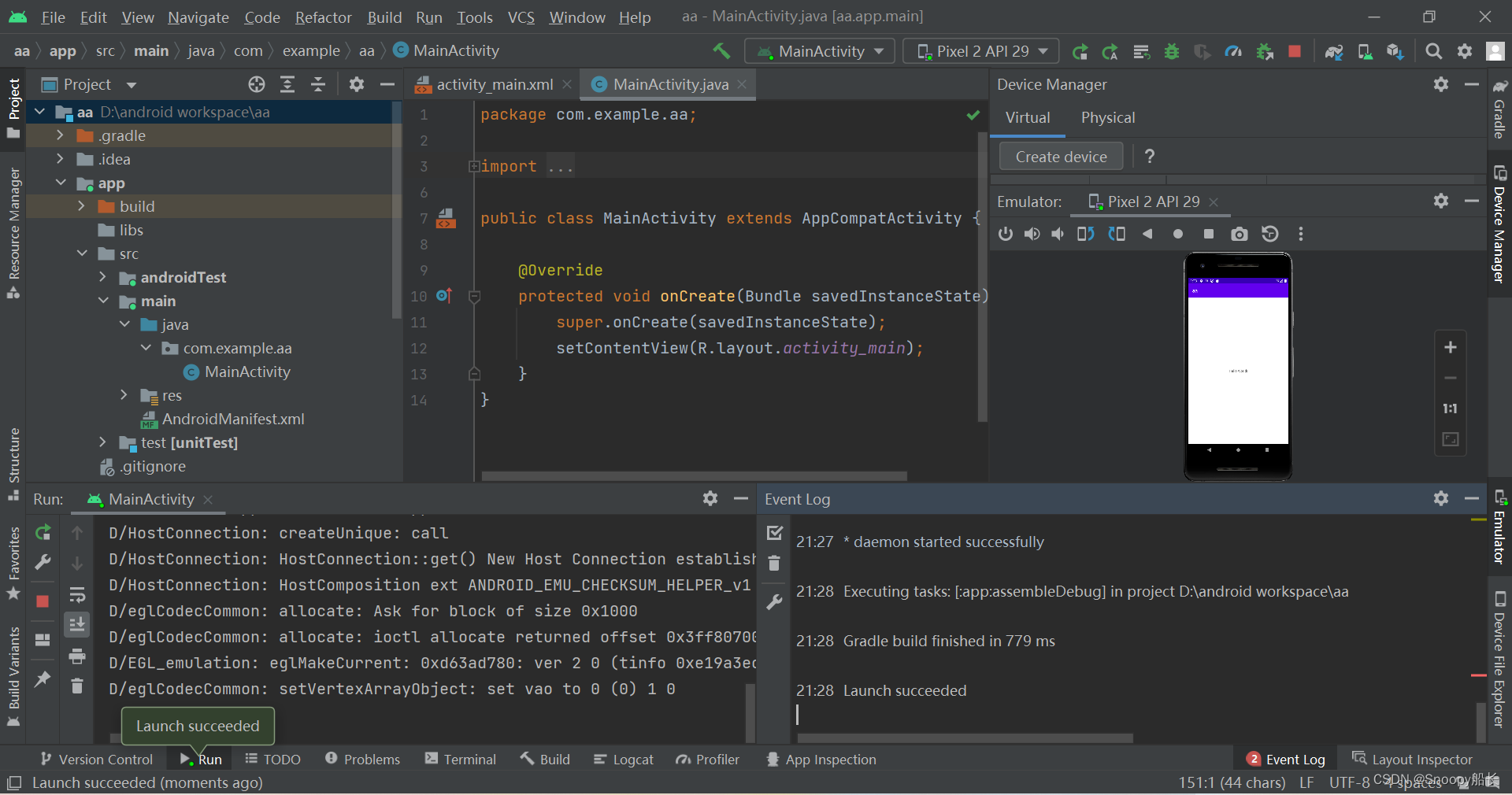Open the Pixel 2 API 29 device dropdown
The width and height of the screenshot is (1512, 795).
coord(981,51)
